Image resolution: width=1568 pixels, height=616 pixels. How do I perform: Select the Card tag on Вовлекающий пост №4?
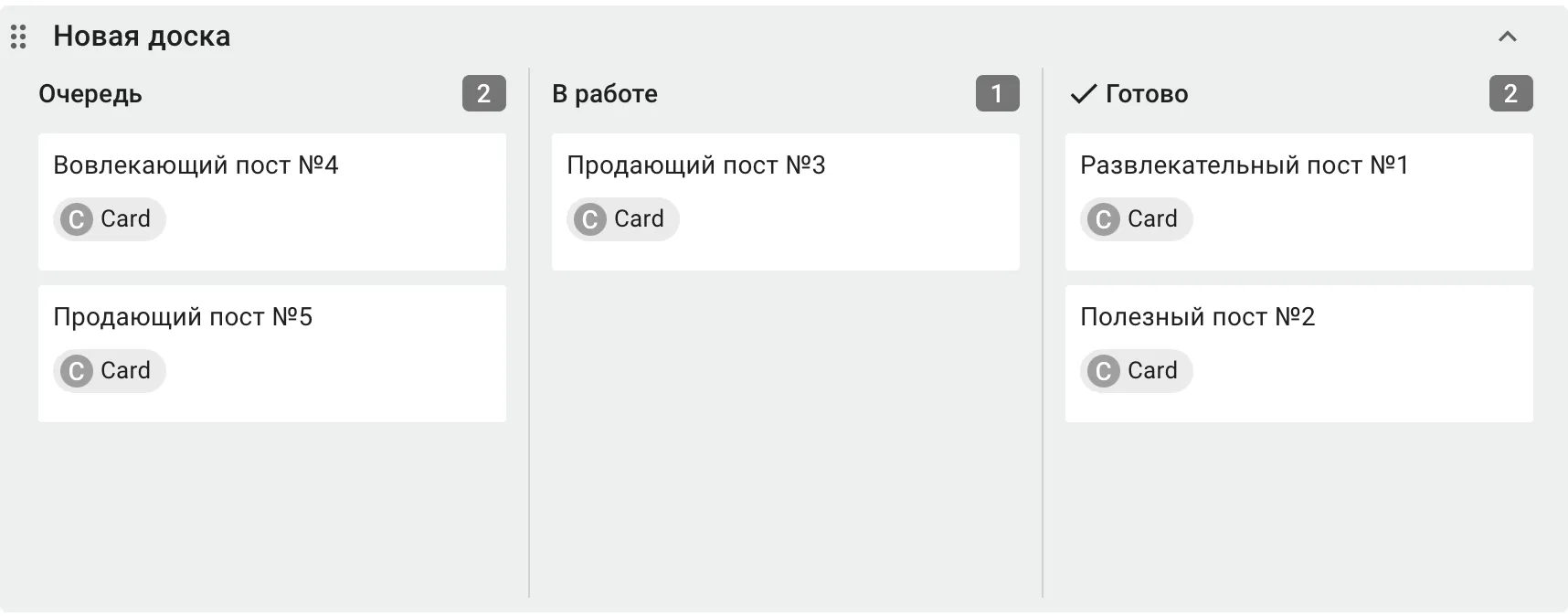pos(108,218)
